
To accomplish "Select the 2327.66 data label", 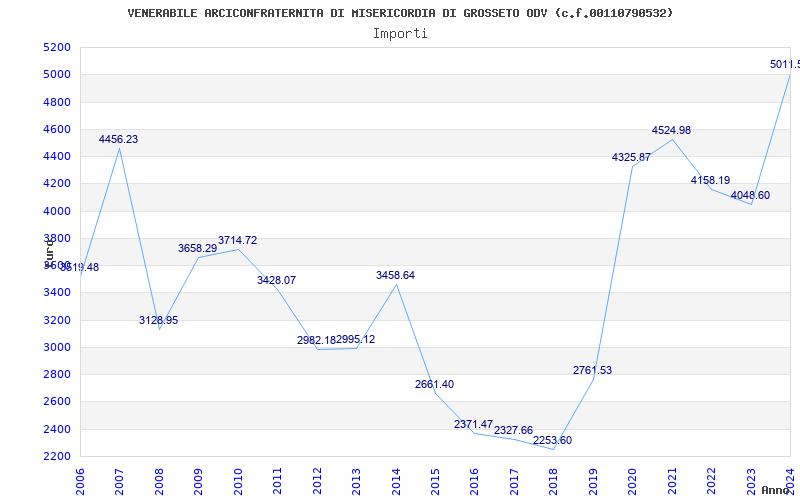I will (513, 431).
